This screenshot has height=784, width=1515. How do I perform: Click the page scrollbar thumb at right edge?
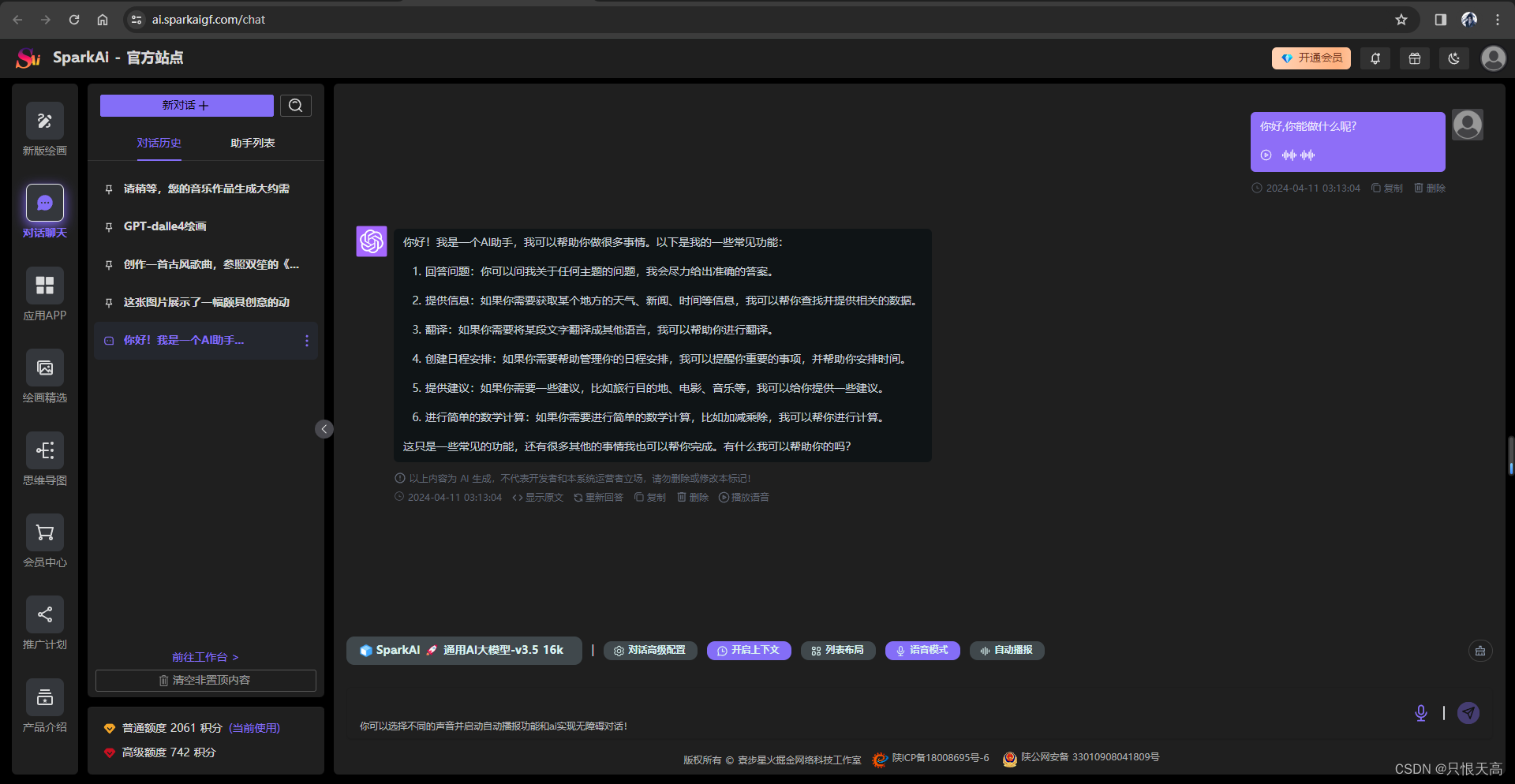pyautogui.click(x=1511, y=455)
